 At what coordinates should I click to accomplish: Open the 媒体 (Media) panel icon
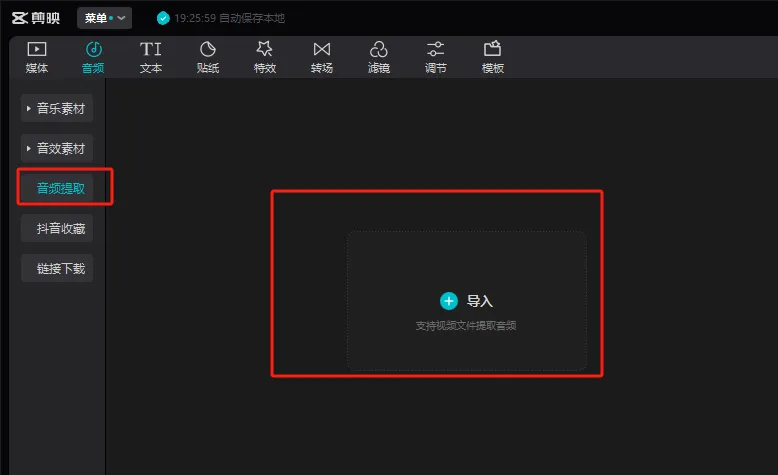pos(36,49)
